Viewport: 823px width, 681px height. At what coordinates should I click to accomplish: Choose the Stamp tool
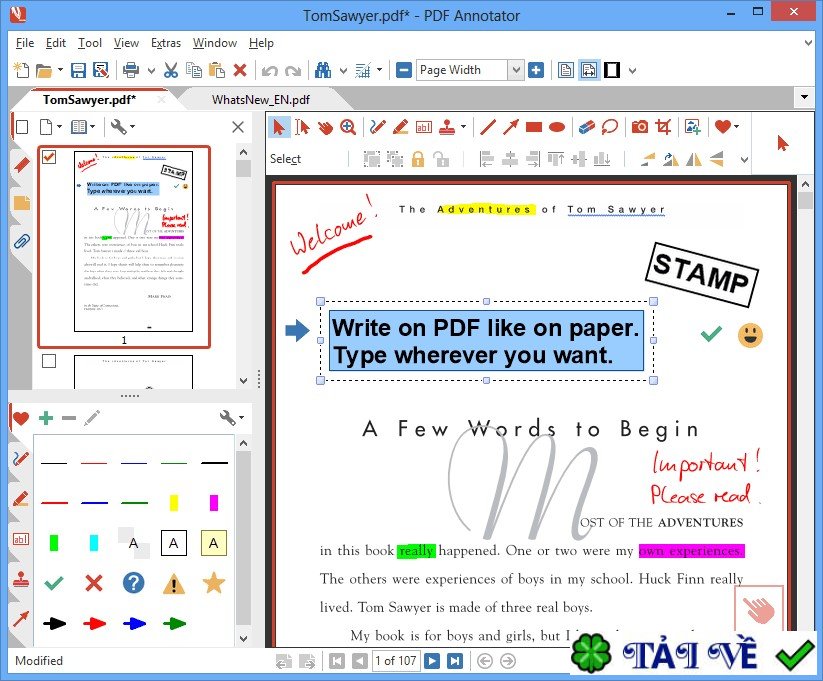click(447, 127)
